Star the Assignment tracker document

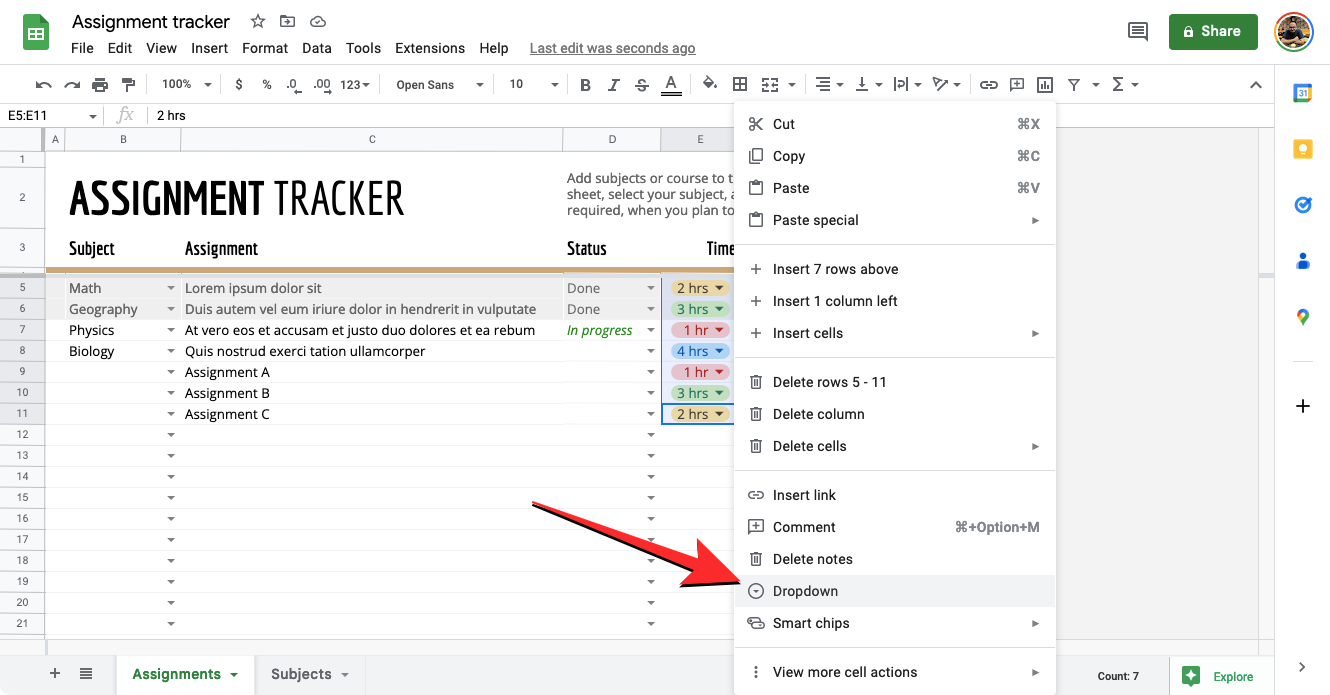[x=258, y=21]
